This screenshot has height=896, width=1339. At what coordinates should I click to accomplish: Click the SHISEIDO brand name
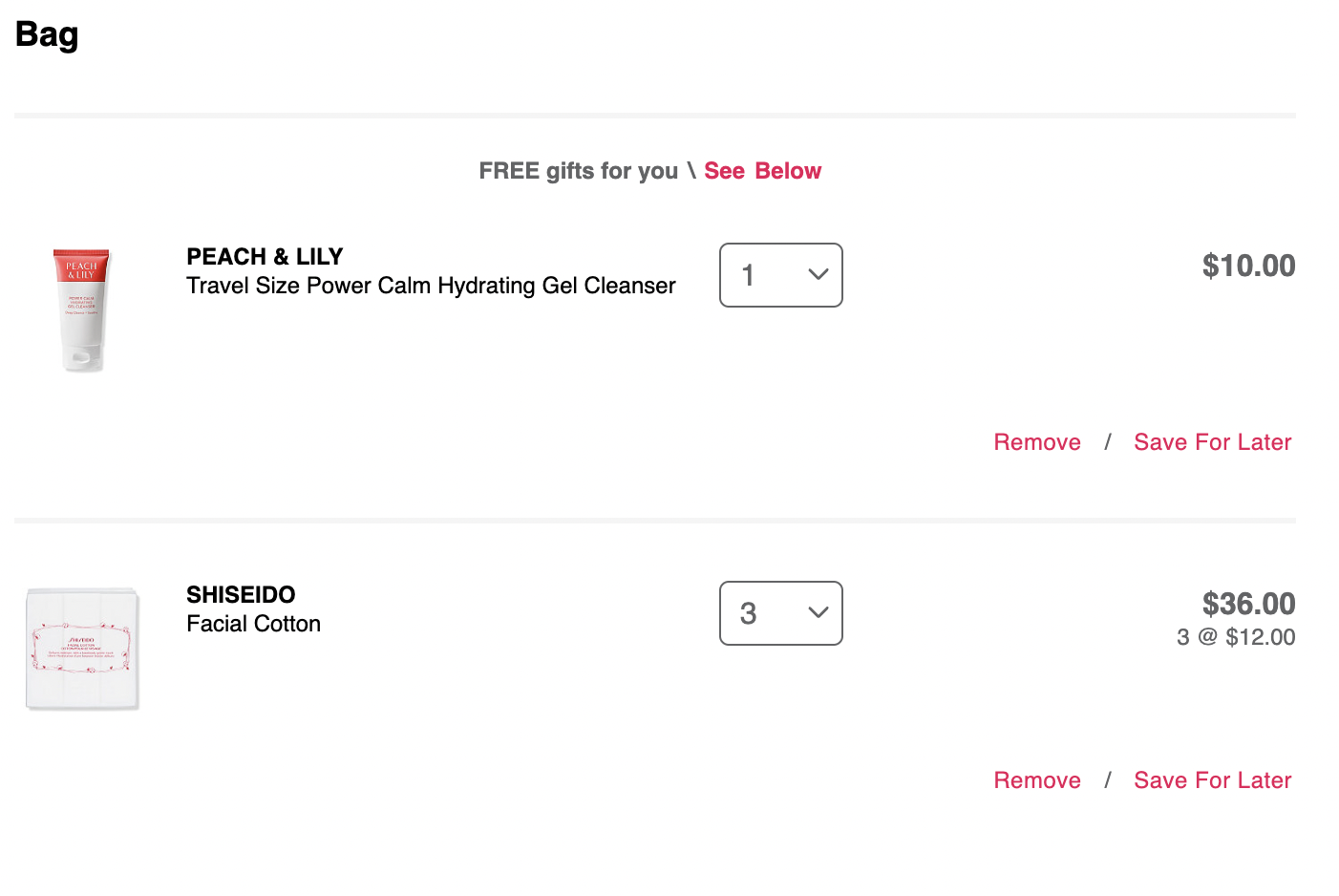click(x=241, y=595)
